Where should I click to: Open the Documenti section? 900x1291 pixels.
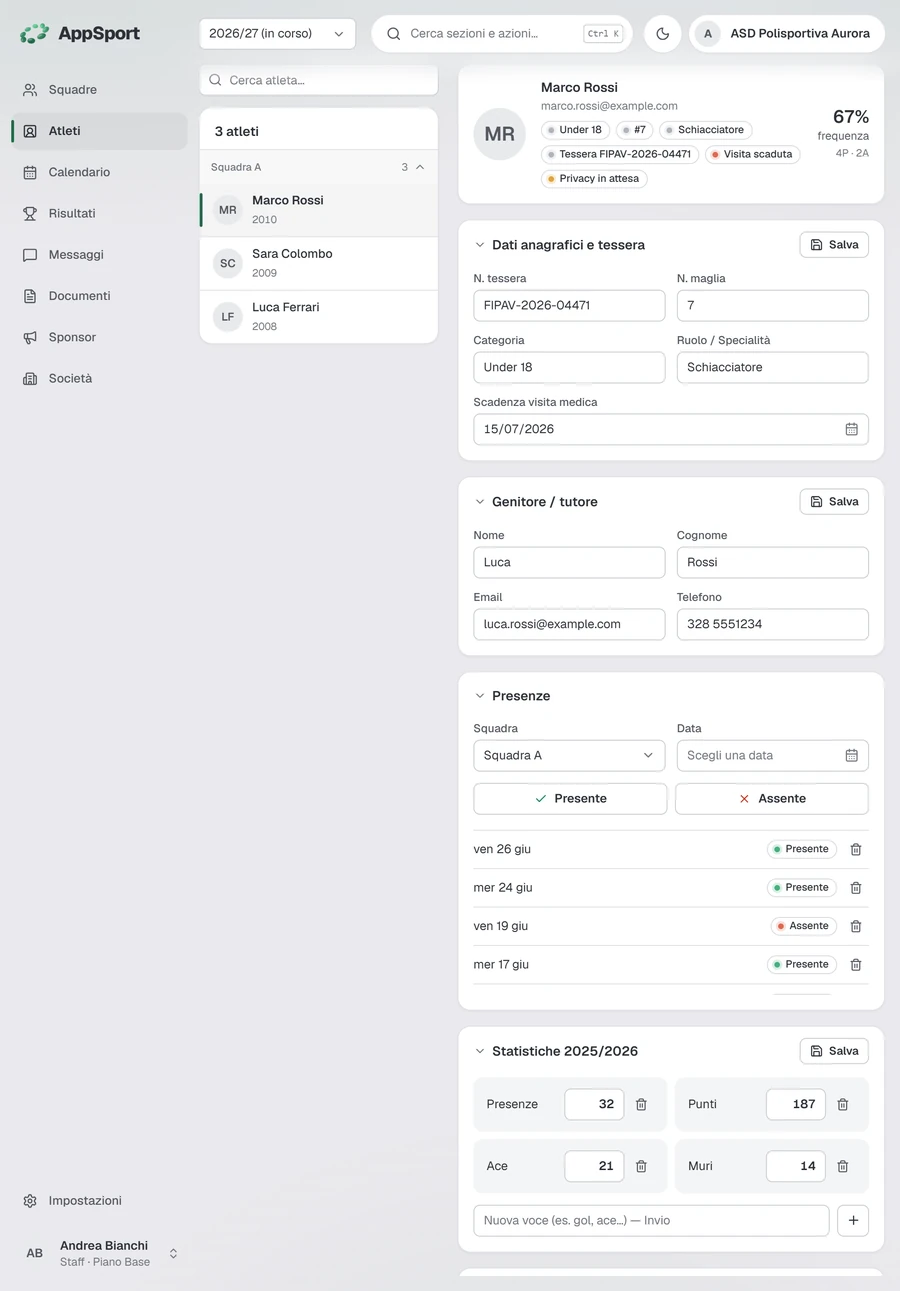coord(99,296)
